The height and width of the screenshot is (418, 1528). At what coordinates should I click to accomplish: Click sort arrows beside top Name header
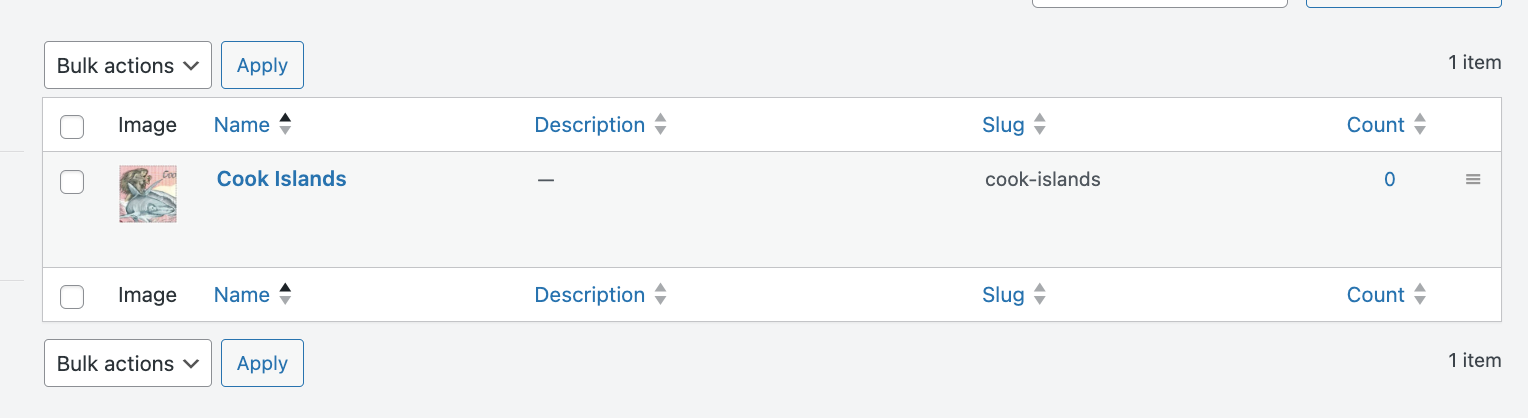(285, 125)
